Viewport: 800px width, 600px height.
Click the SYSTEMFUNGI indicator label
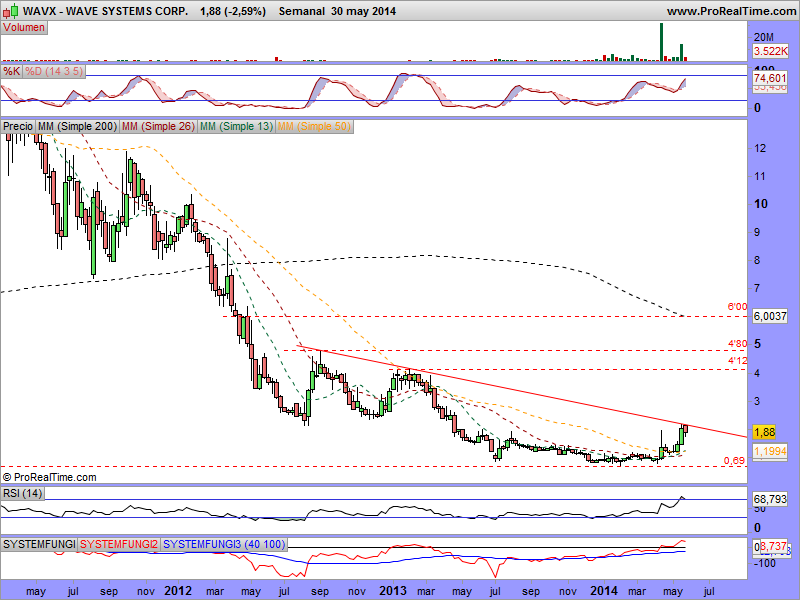[x=39, y=544]
